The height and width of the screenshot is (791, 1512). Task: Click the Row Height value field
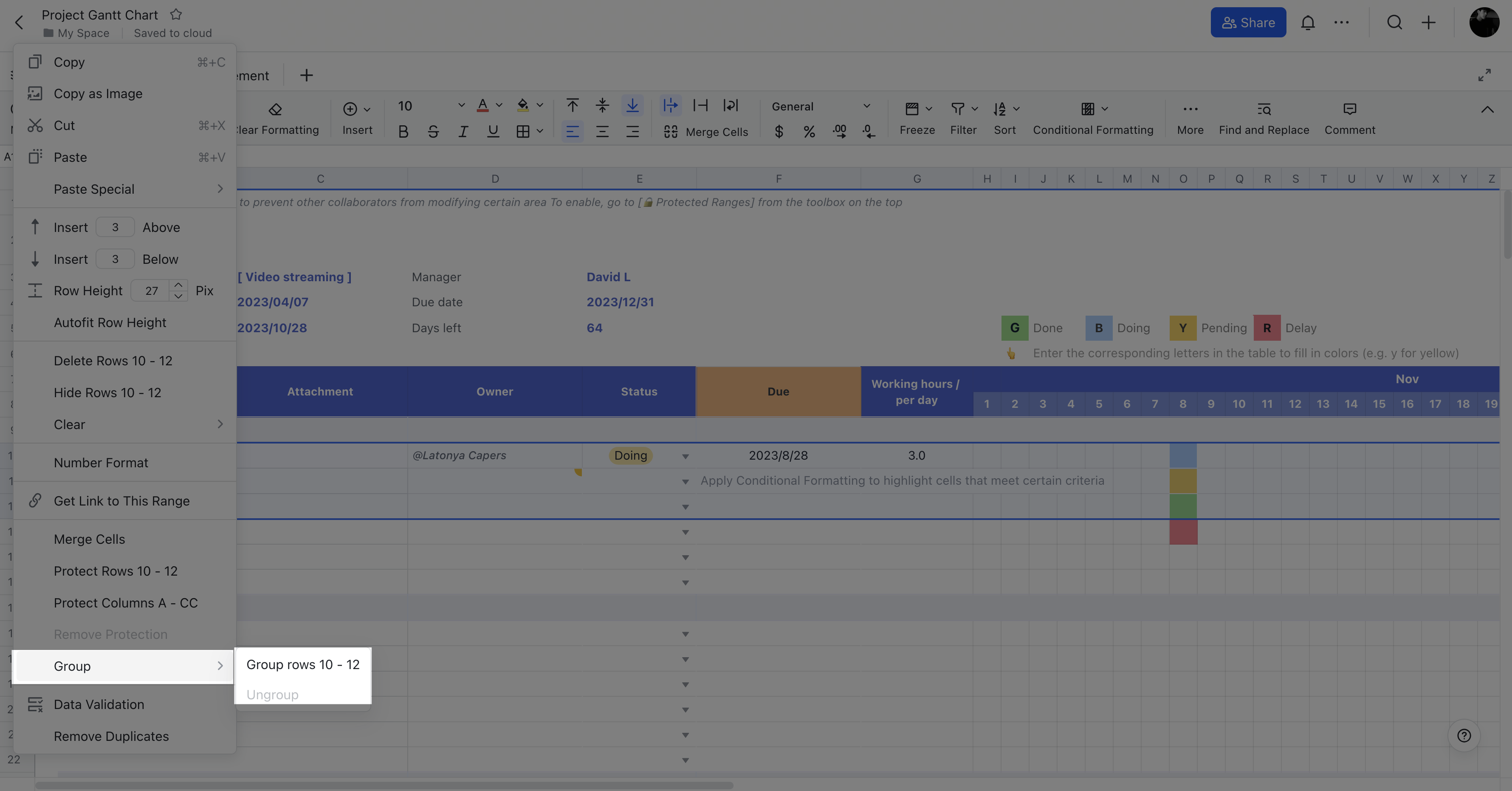click(x=151, y=290)
